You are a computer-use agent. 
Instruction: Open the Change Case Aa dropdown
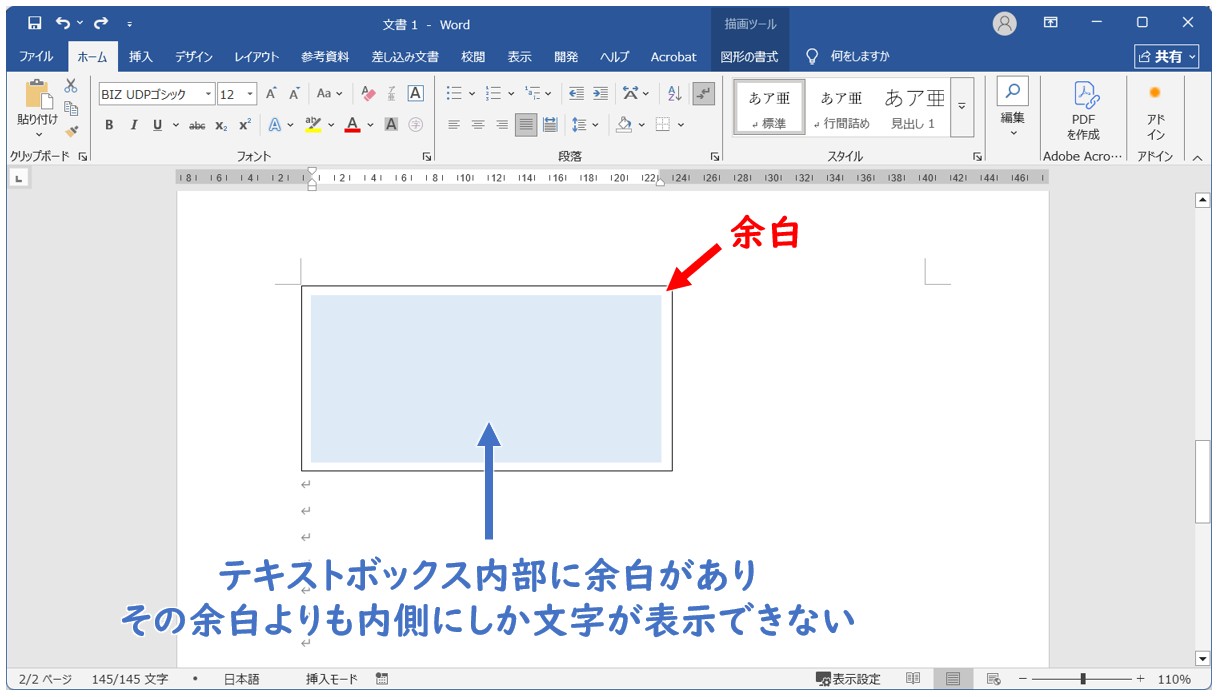[x=329, y=94]
